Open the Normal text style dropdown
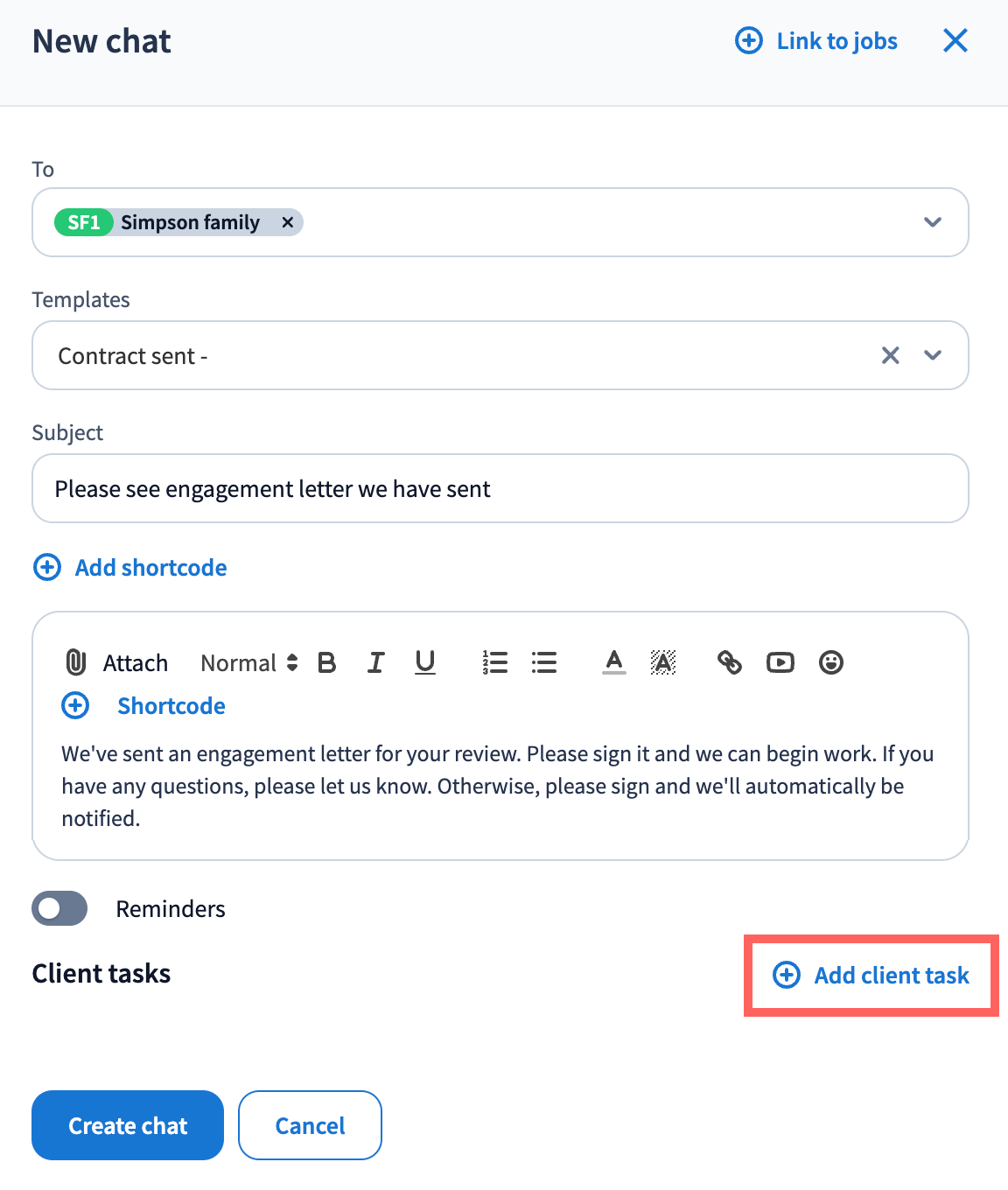This screenshot has height=1190, width=1008. coord(249,663)
